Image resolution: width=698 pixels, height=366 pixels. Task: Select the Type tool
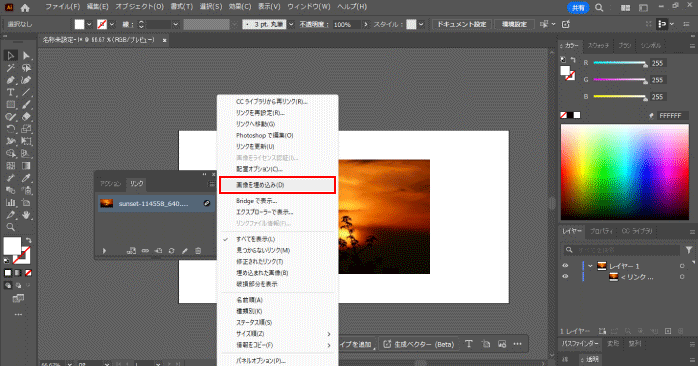point(11,93)
